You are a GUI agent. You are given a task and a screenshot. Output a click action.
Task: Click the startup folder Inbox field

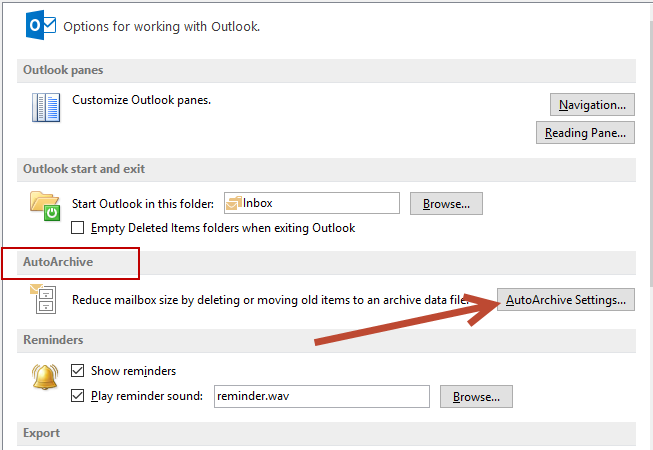tap(312, 203)
